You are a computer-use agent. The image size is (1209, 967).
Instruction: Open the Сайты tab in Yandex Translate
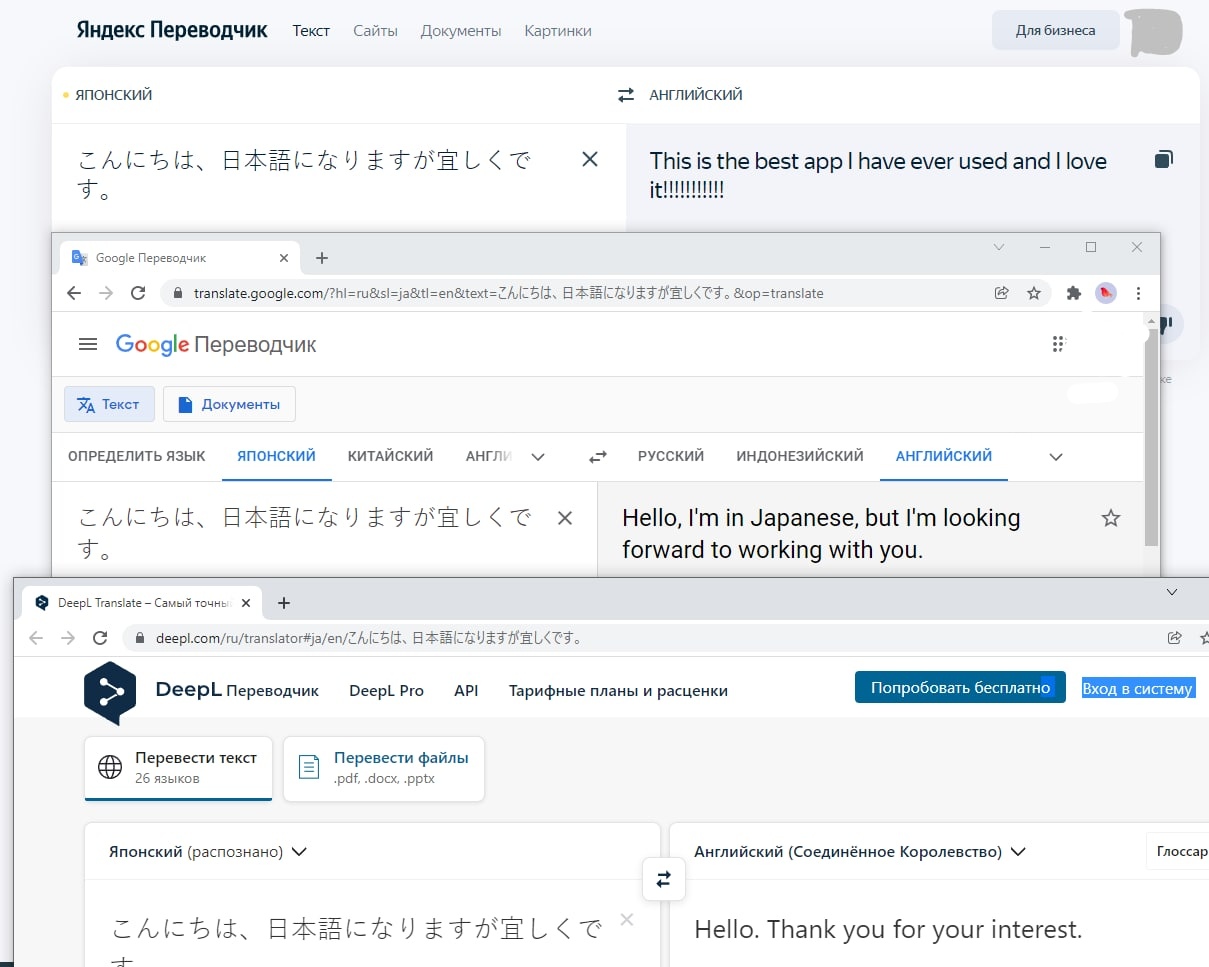(375, 31)
